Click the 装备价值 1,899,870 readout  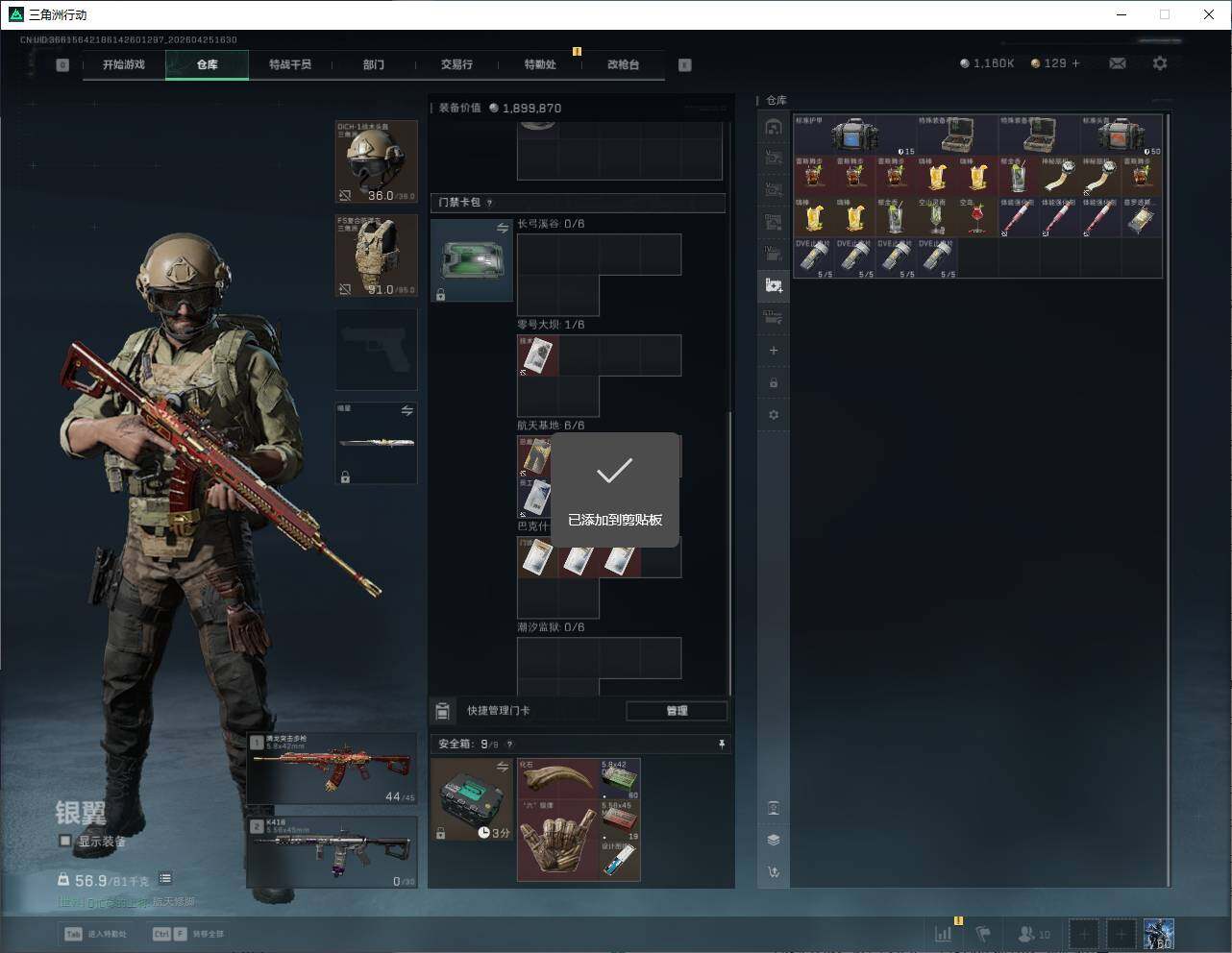click(500, 108)
